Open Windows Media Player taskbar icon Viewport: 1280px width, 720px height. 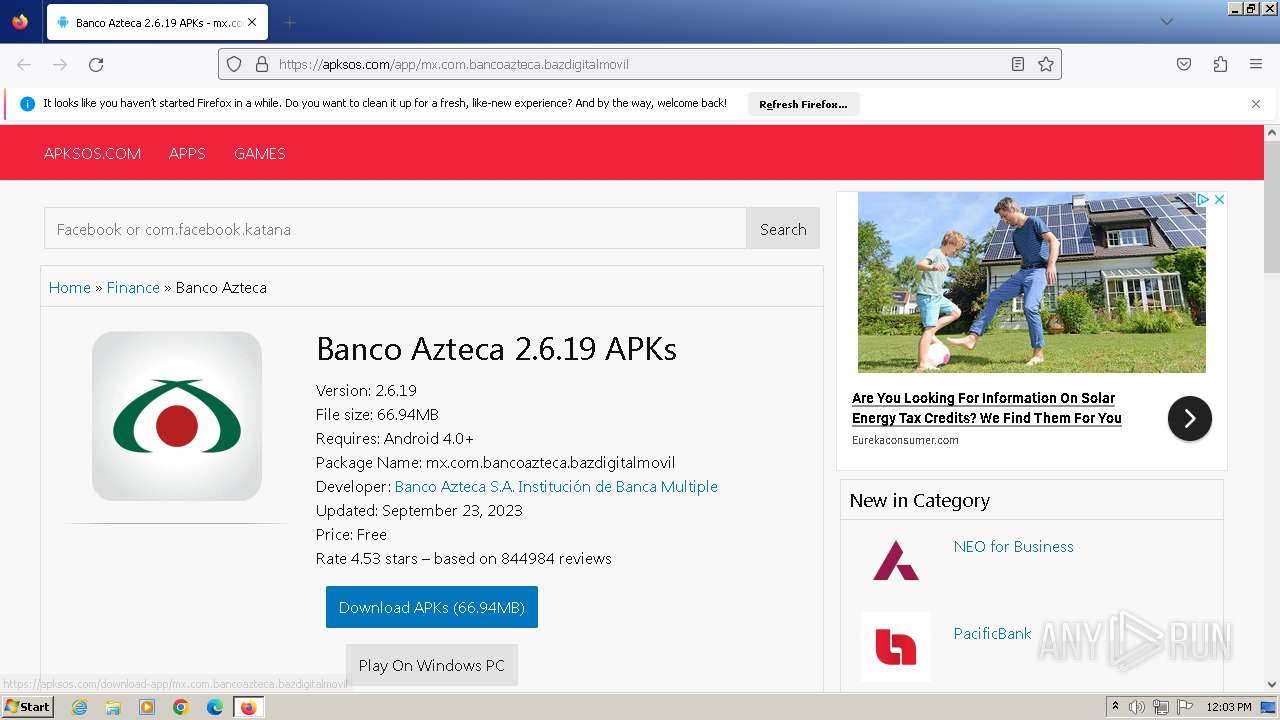tap(147, 707)
